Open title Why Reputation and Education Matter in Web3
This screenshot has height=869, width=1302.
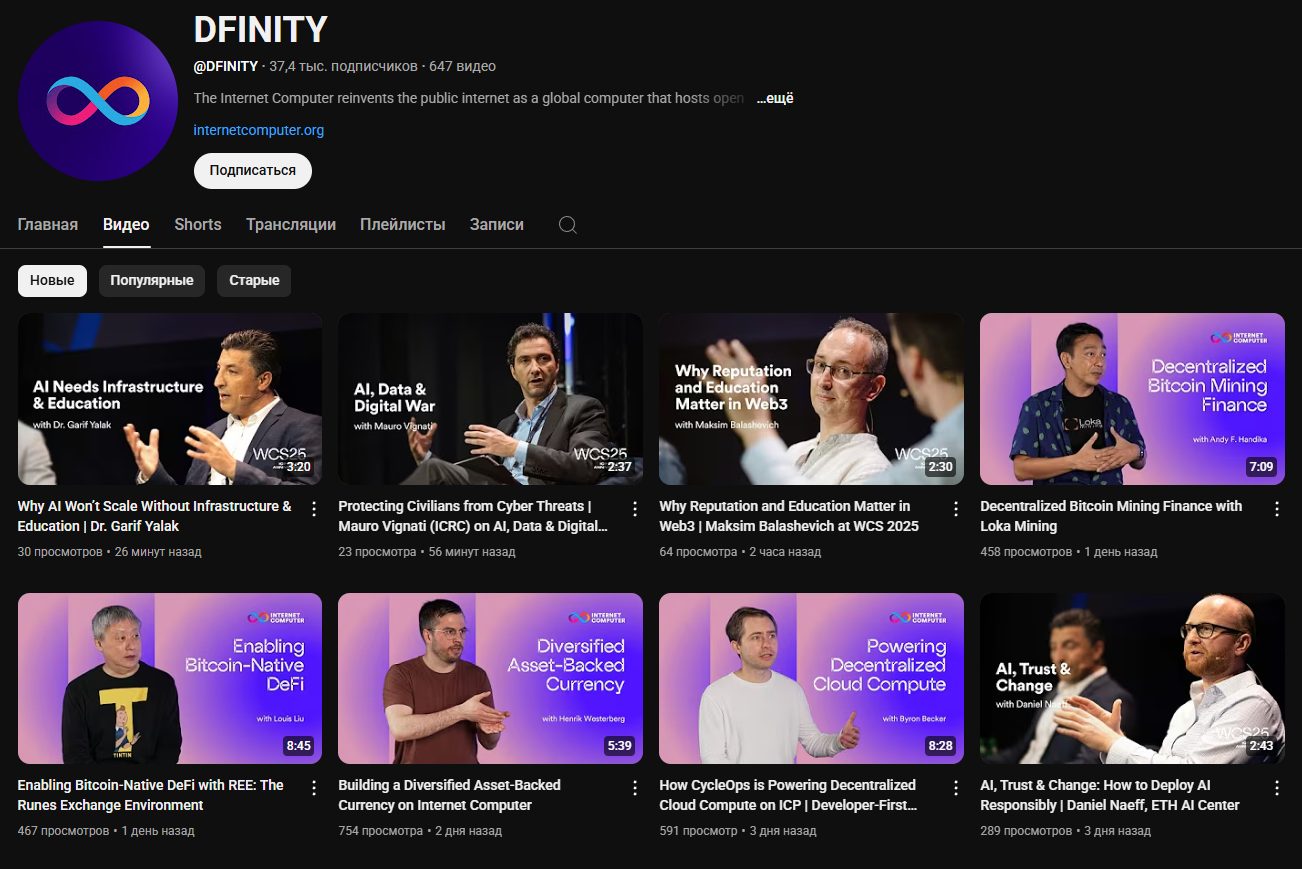[x=789, y=516]
